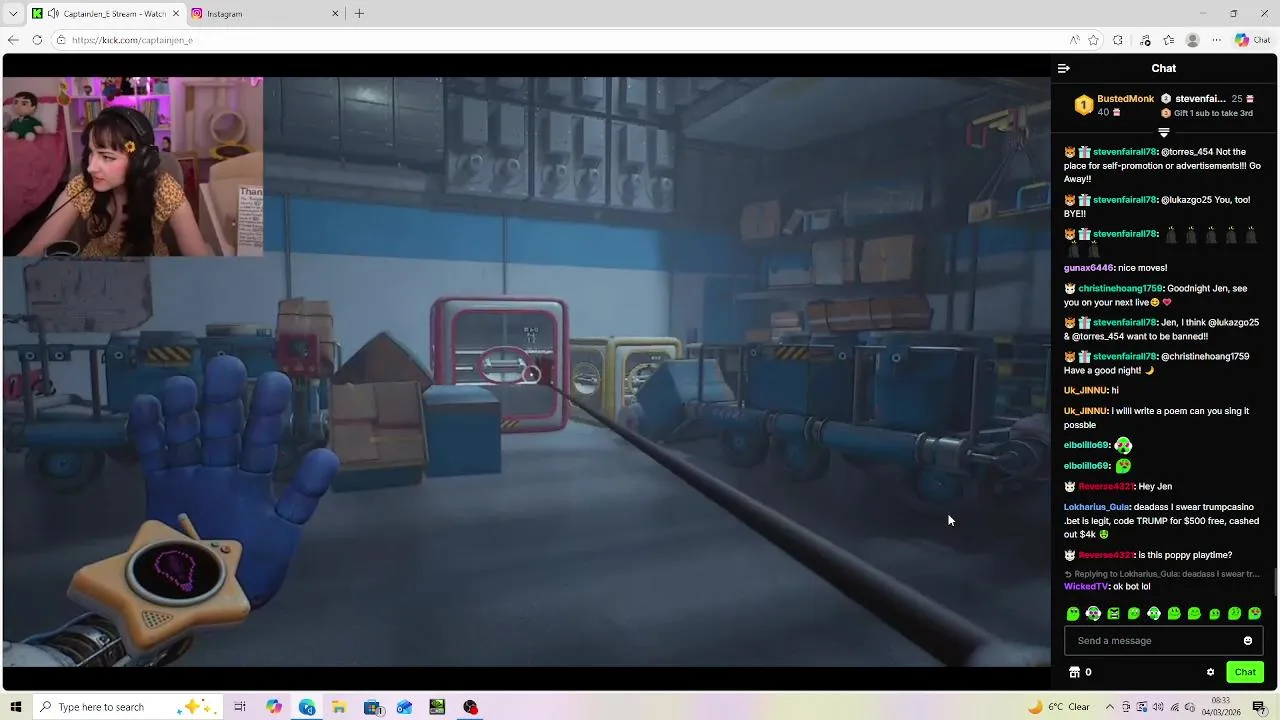Collapse the chat panel with the arrow icon
This screenshot has height=720, width=1280.
pyautogui.click(x=1063, y=69)
